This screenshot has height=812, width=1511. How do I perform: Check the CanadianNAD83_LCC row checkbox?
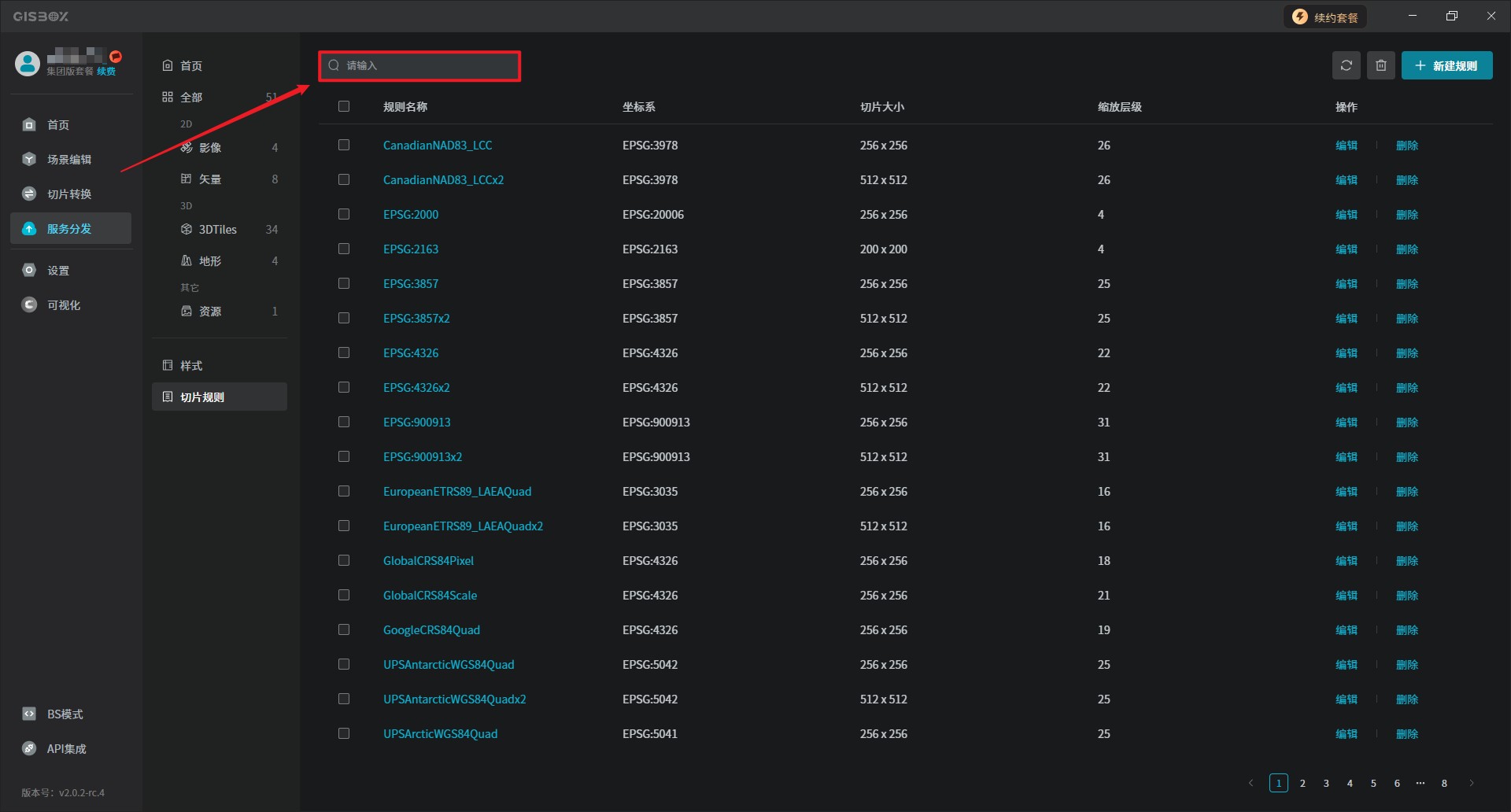click(344, 145)
